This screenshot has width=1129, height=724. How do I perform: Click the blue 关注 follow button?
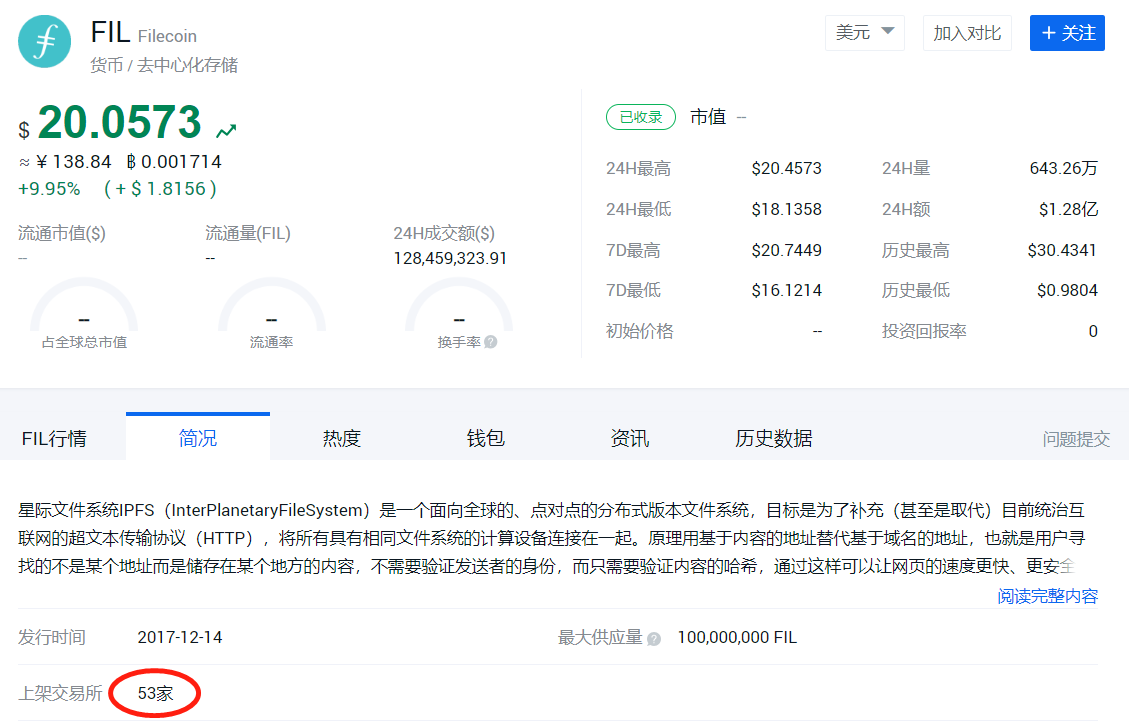tap(1067, 33)
